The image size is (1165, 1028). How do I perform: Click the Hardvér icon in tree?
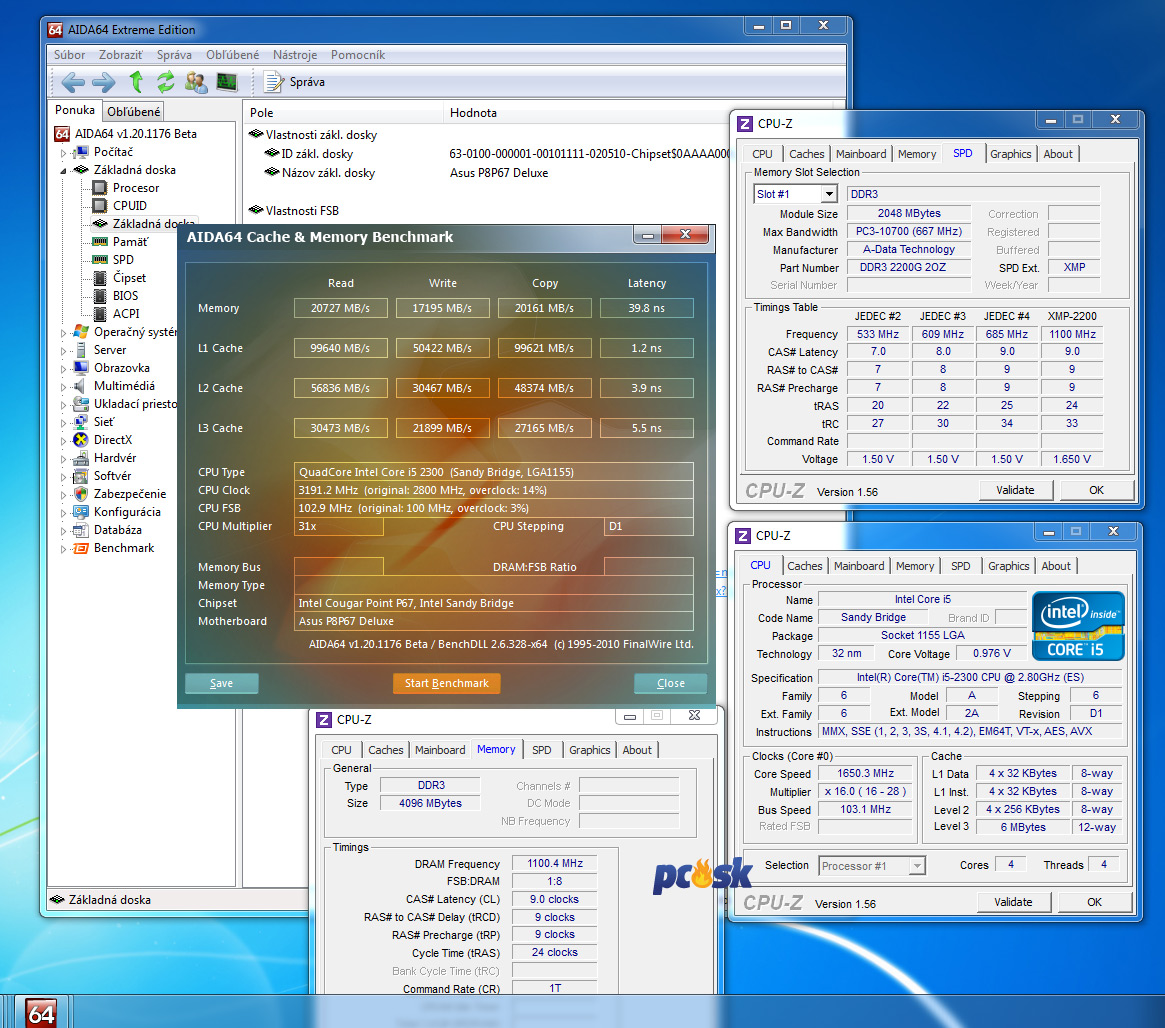[x=81, y=458]
